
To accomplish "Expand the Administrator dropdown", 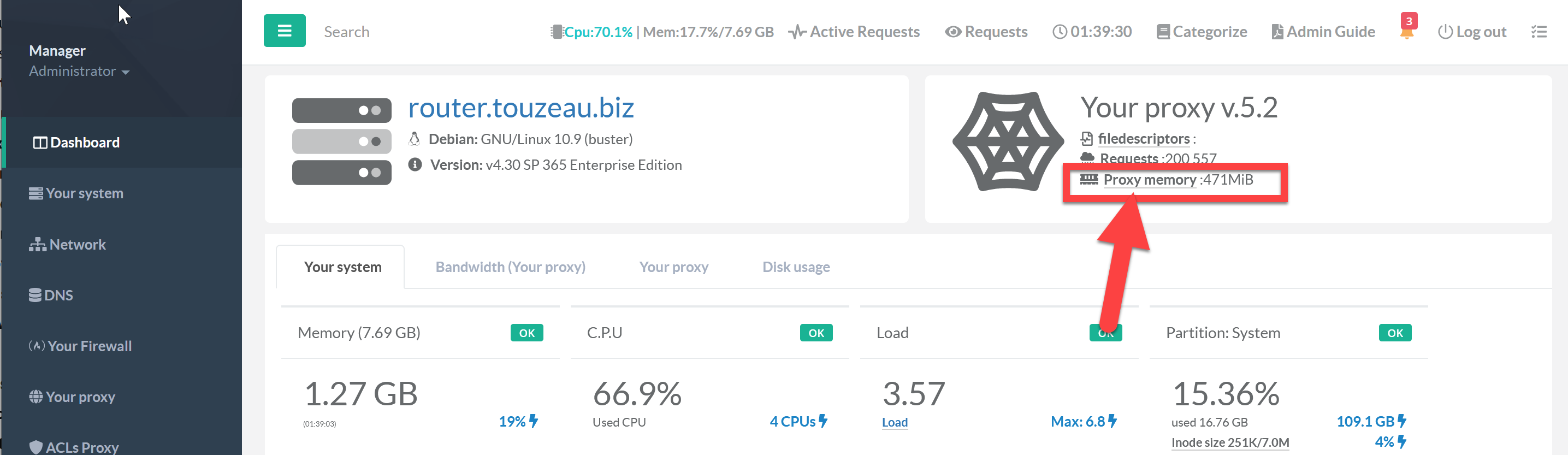I will [x=79, y=71].
